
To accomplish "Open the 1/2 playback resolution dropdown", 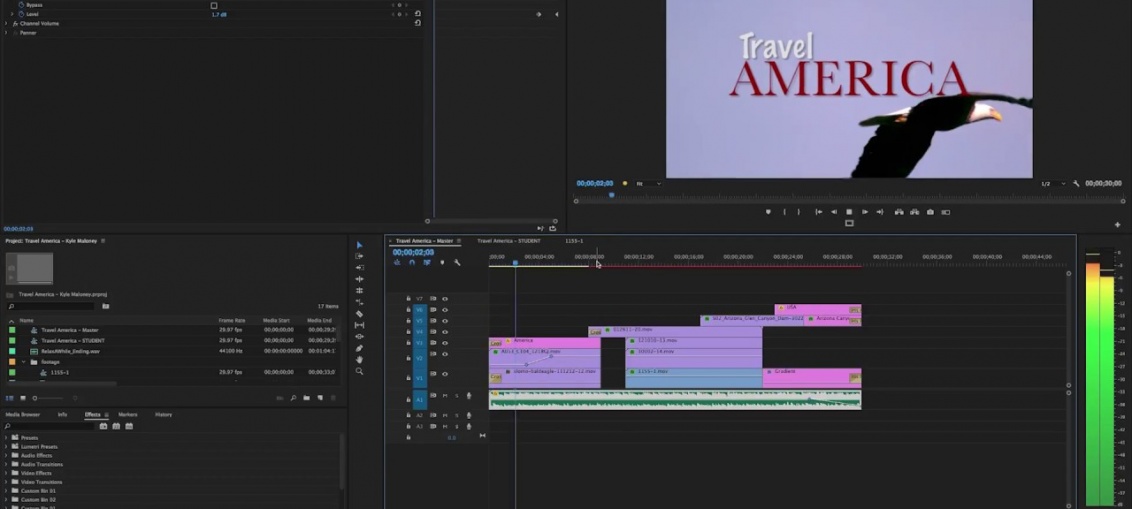I will point(1053,184).
